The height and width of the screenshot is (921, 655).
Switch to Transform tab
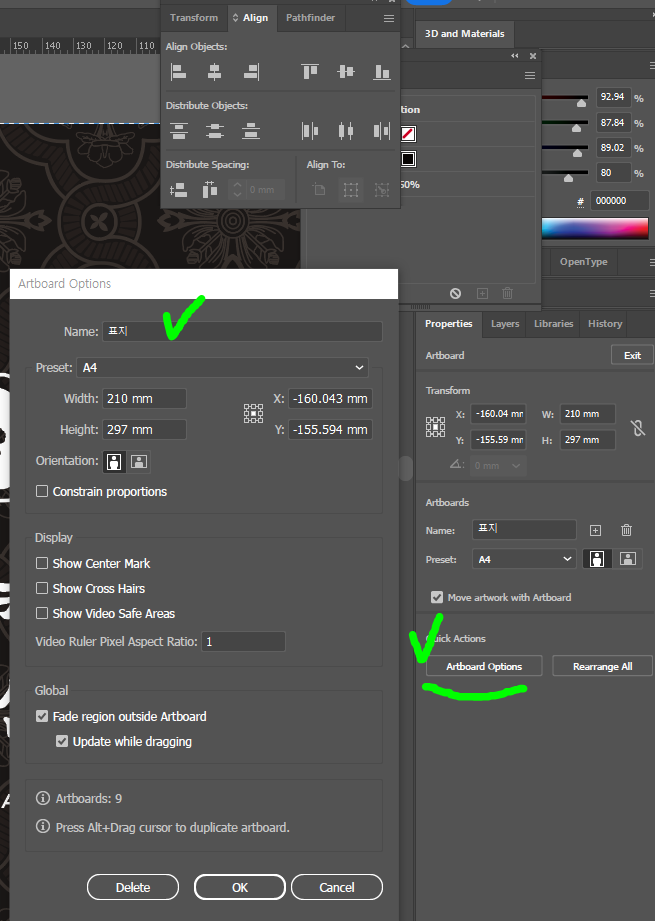(194, 18)
